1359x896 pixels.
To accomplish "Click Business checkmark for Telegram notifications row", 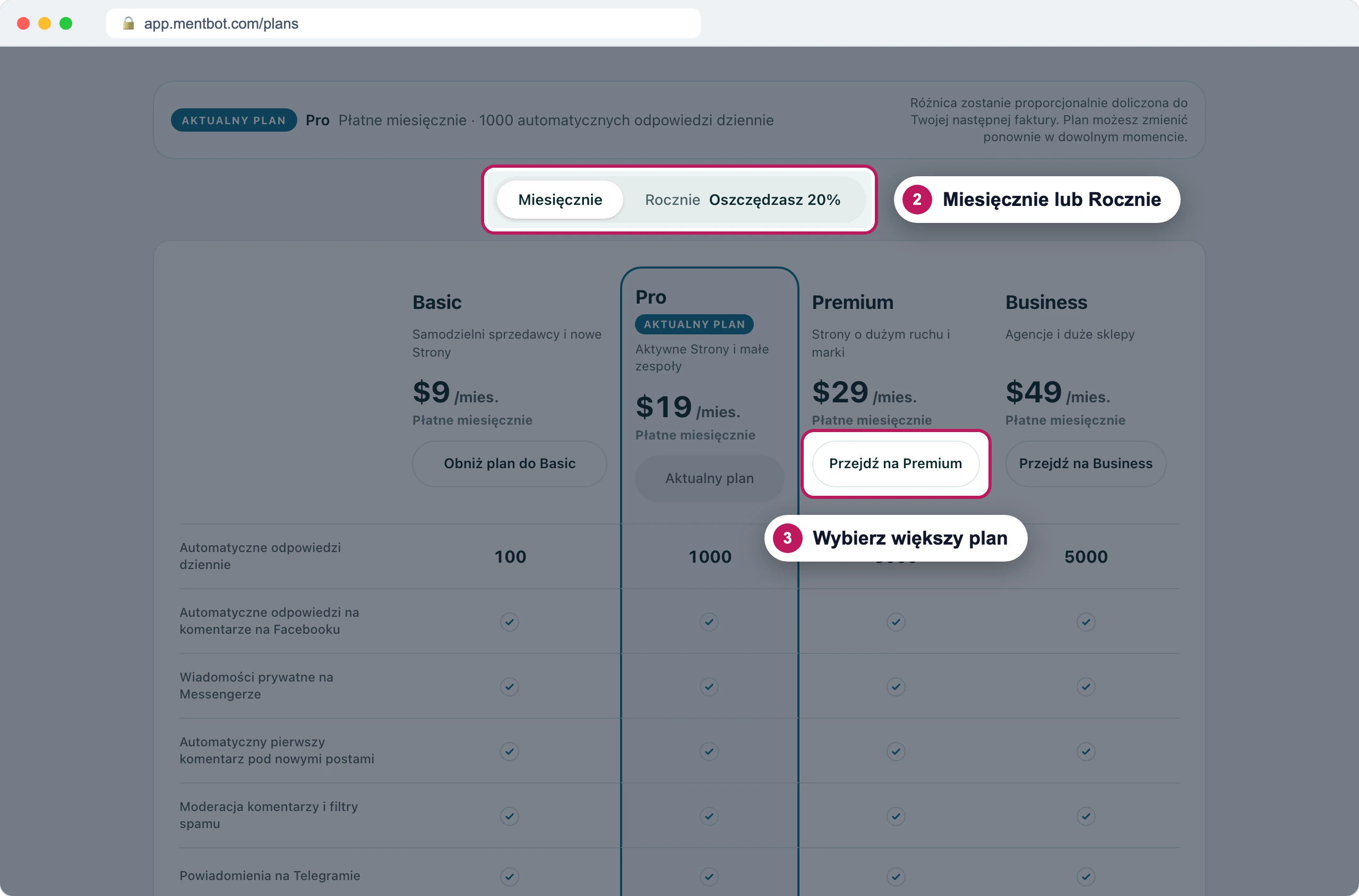I will point(1086,876).
